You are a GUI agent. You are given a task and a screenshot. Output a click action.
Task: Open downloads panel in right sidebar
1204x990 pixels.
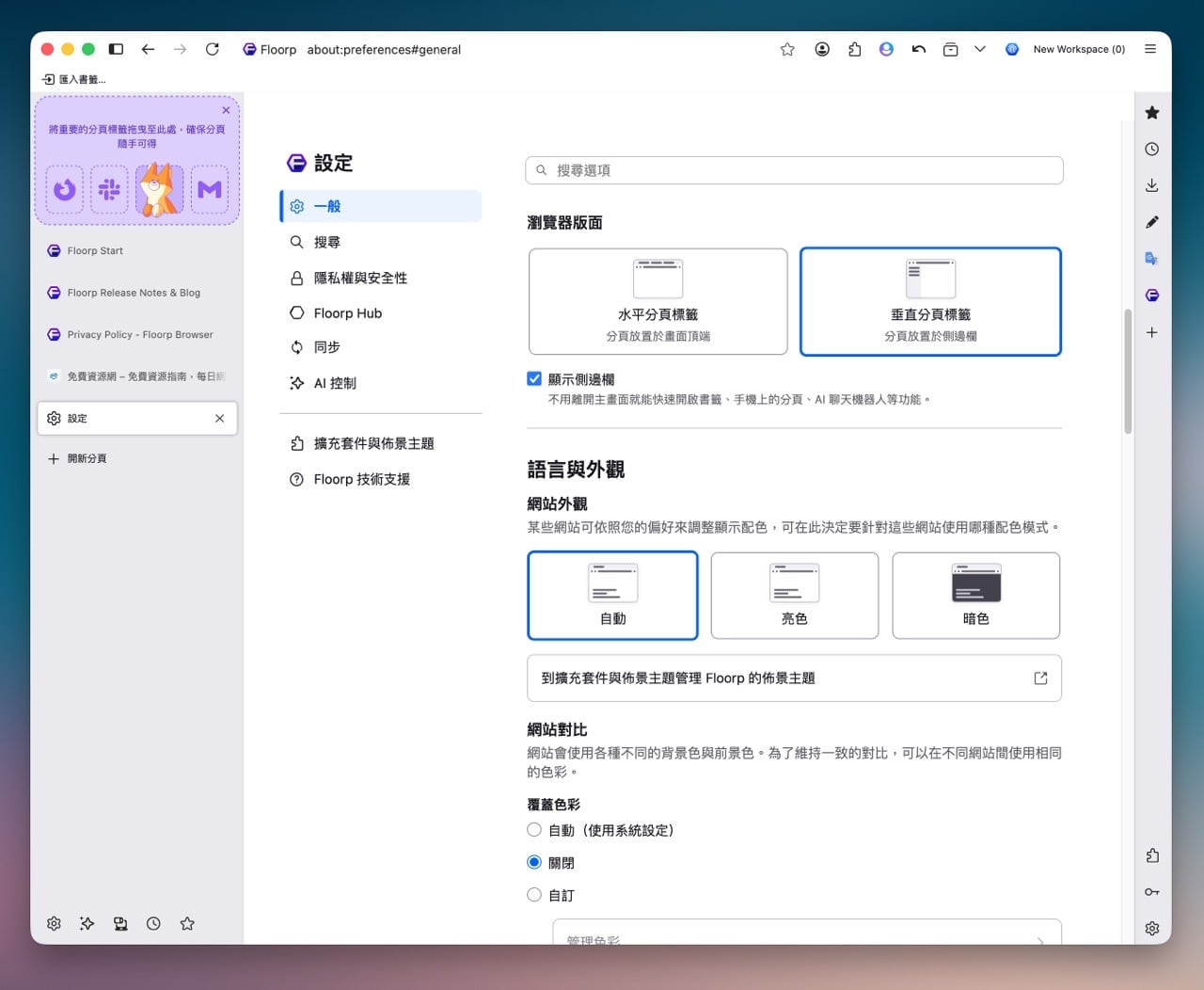pos(1152,185)
